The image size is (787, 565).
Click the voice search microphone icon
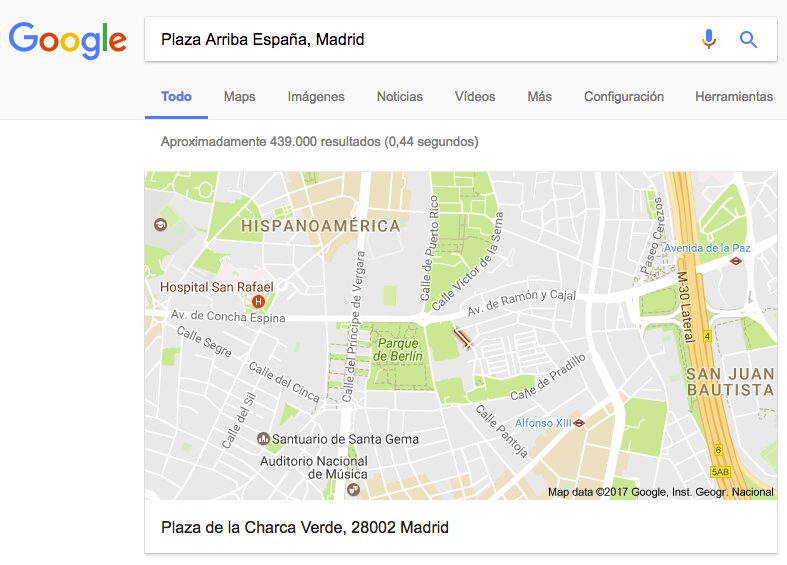tap(709, 39)
